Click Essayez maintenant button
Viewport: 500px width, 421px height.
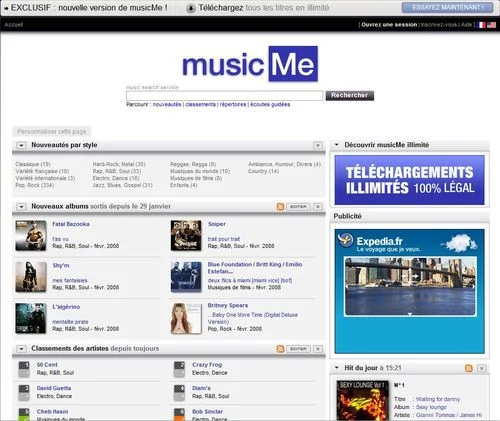(x=447, y=7)
